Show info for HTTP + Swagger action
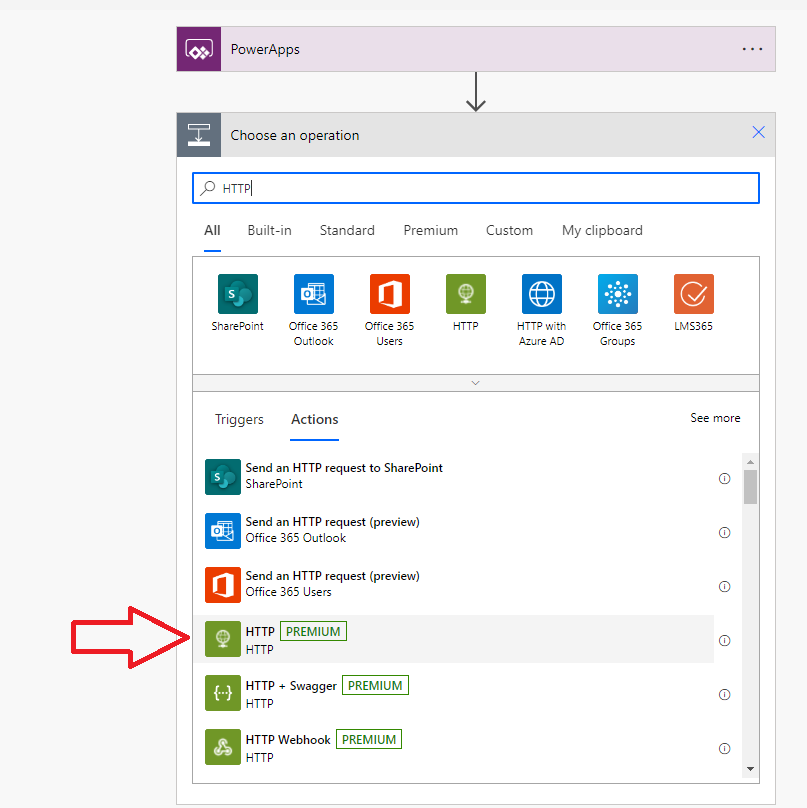This screenshot has width=807, height=808. point(725,695)
